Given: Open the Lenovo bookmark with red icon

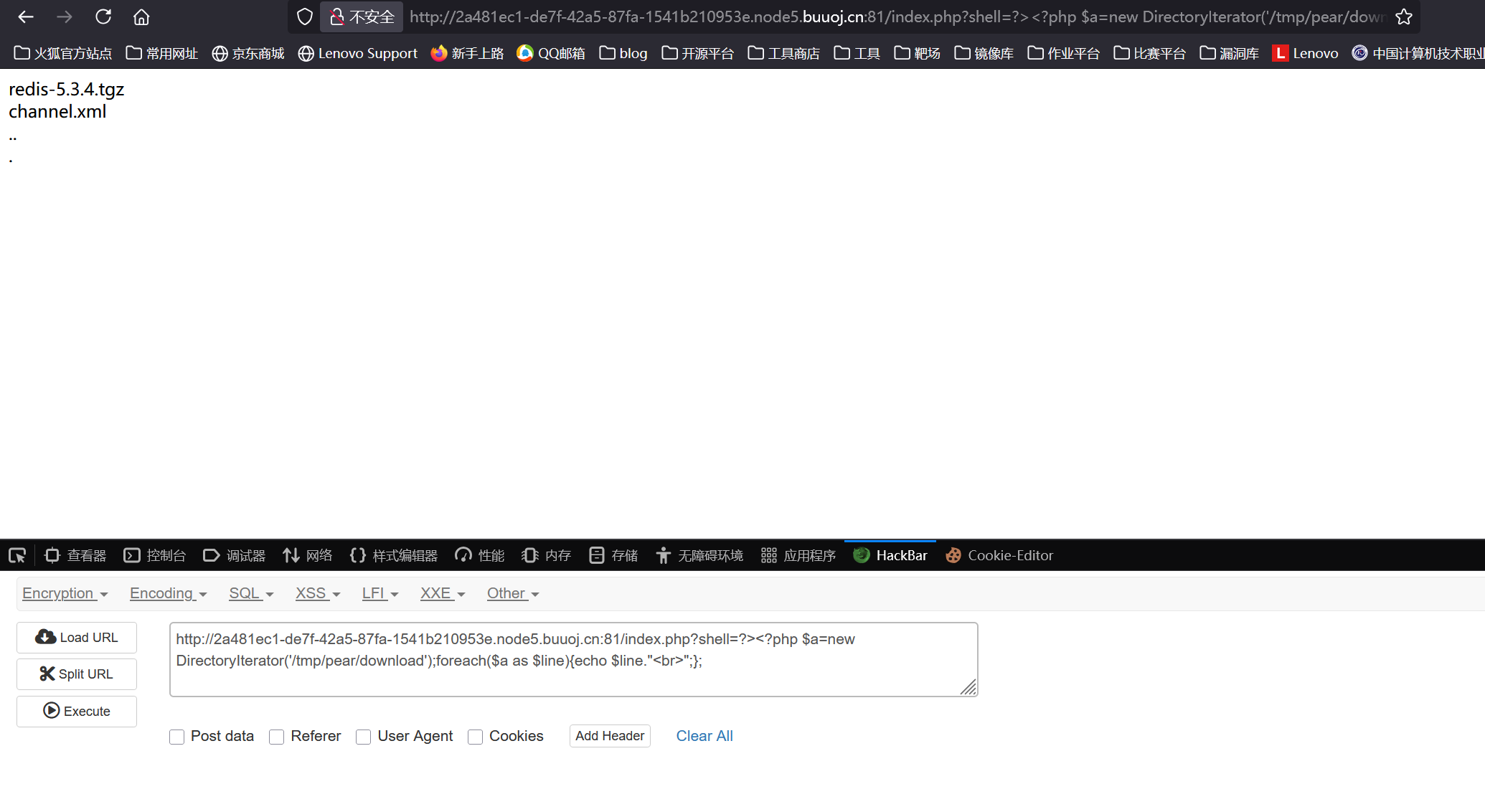Looking at the screenshot, I should coord(1305,53).
